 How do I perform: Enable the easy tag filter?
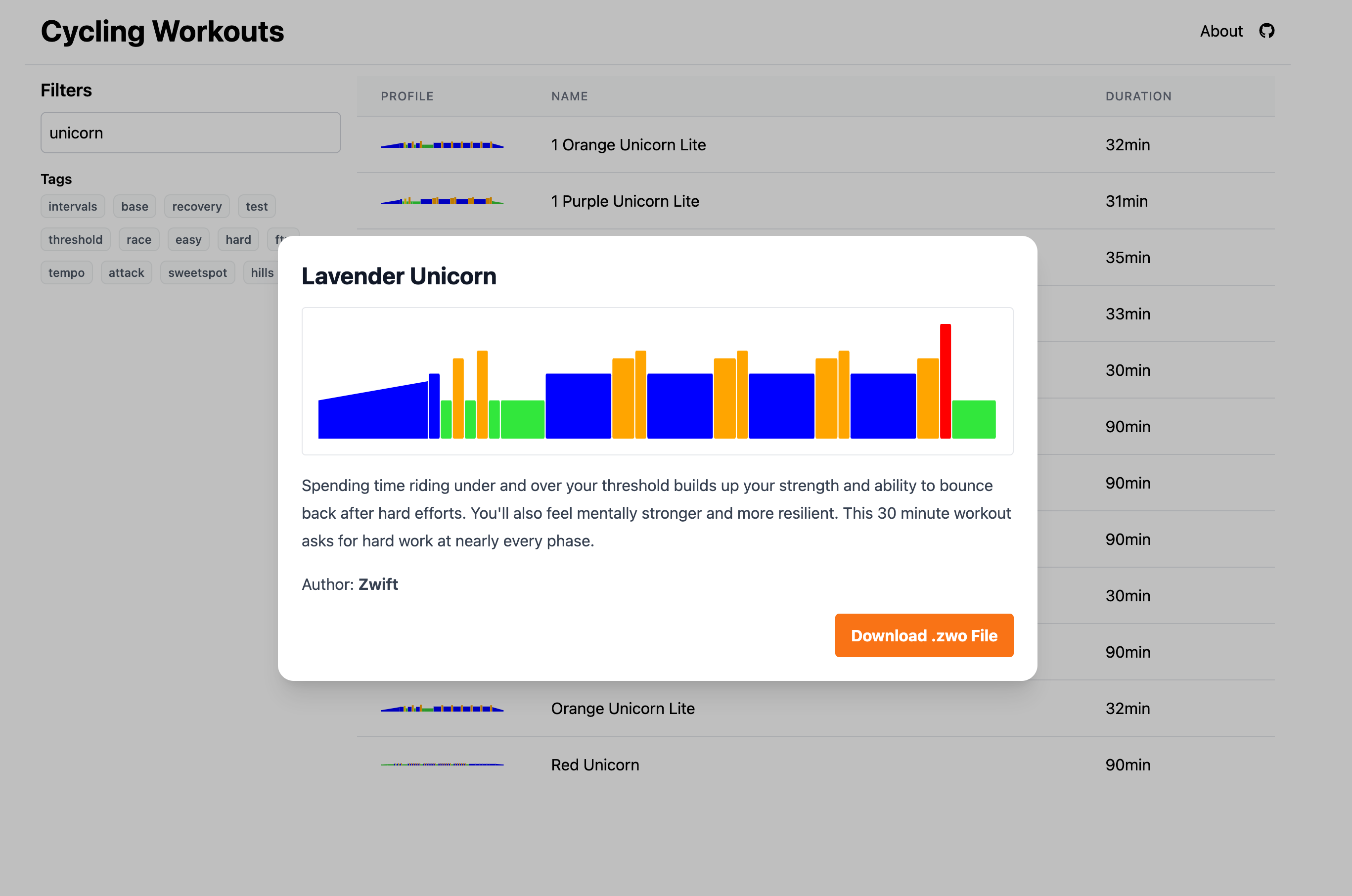188,239
